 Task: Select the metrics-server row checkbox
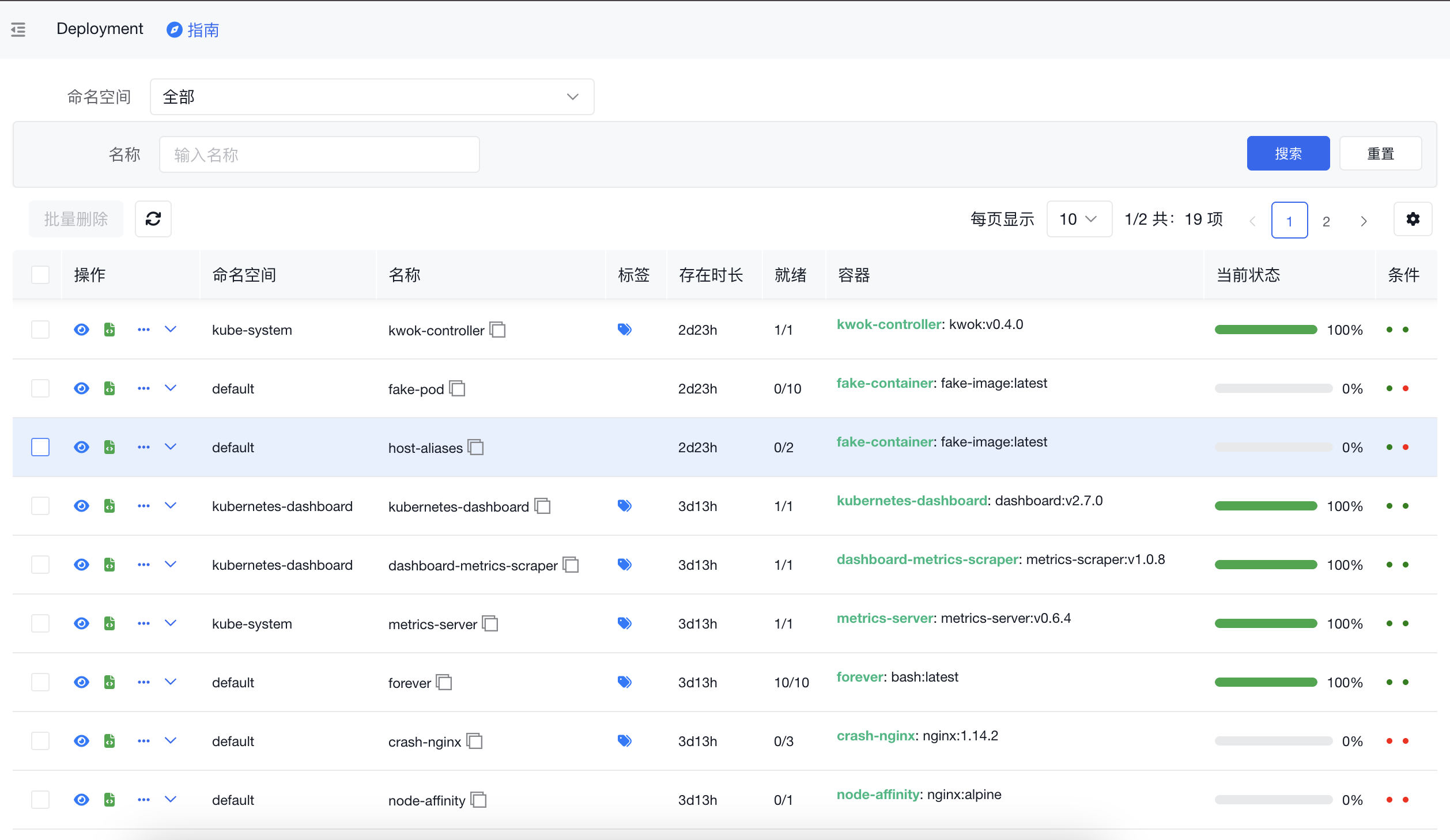coord(40,623)
